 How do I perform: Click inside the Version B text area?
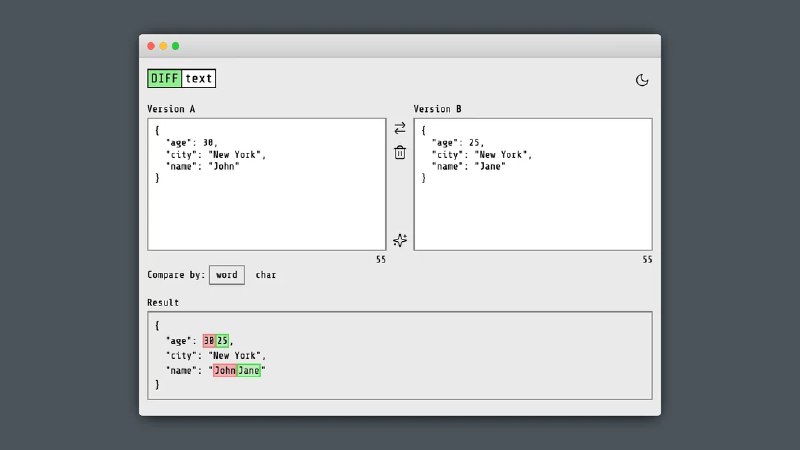click(533, 184)
